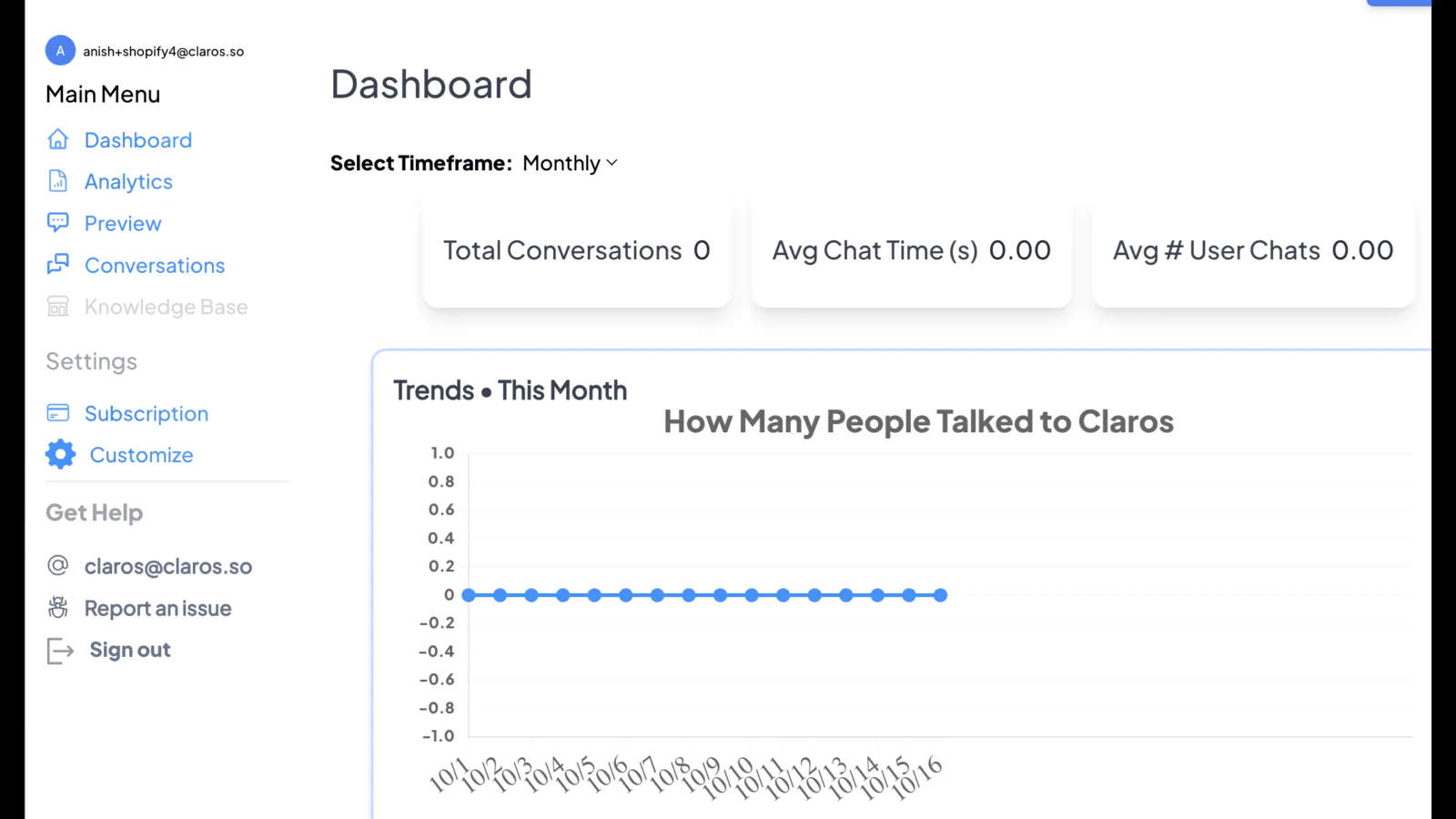The width and height of the screenshot is (1456, 819).
Task: Click the Analytics document icon
Action: (58, 181)
